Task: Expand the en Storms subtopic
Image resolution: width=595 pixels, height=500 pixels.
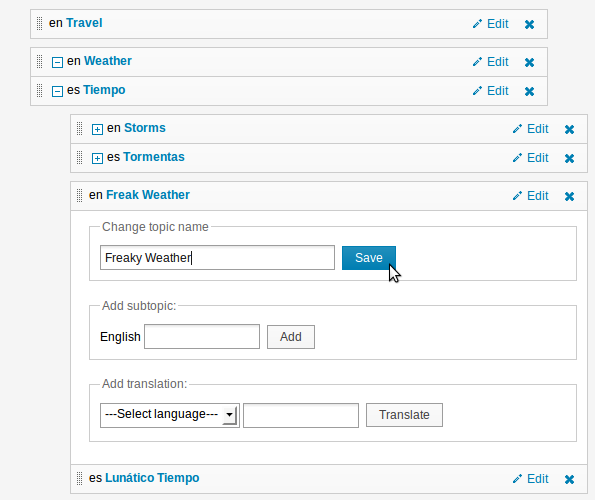Action: [x=97, y=129]
